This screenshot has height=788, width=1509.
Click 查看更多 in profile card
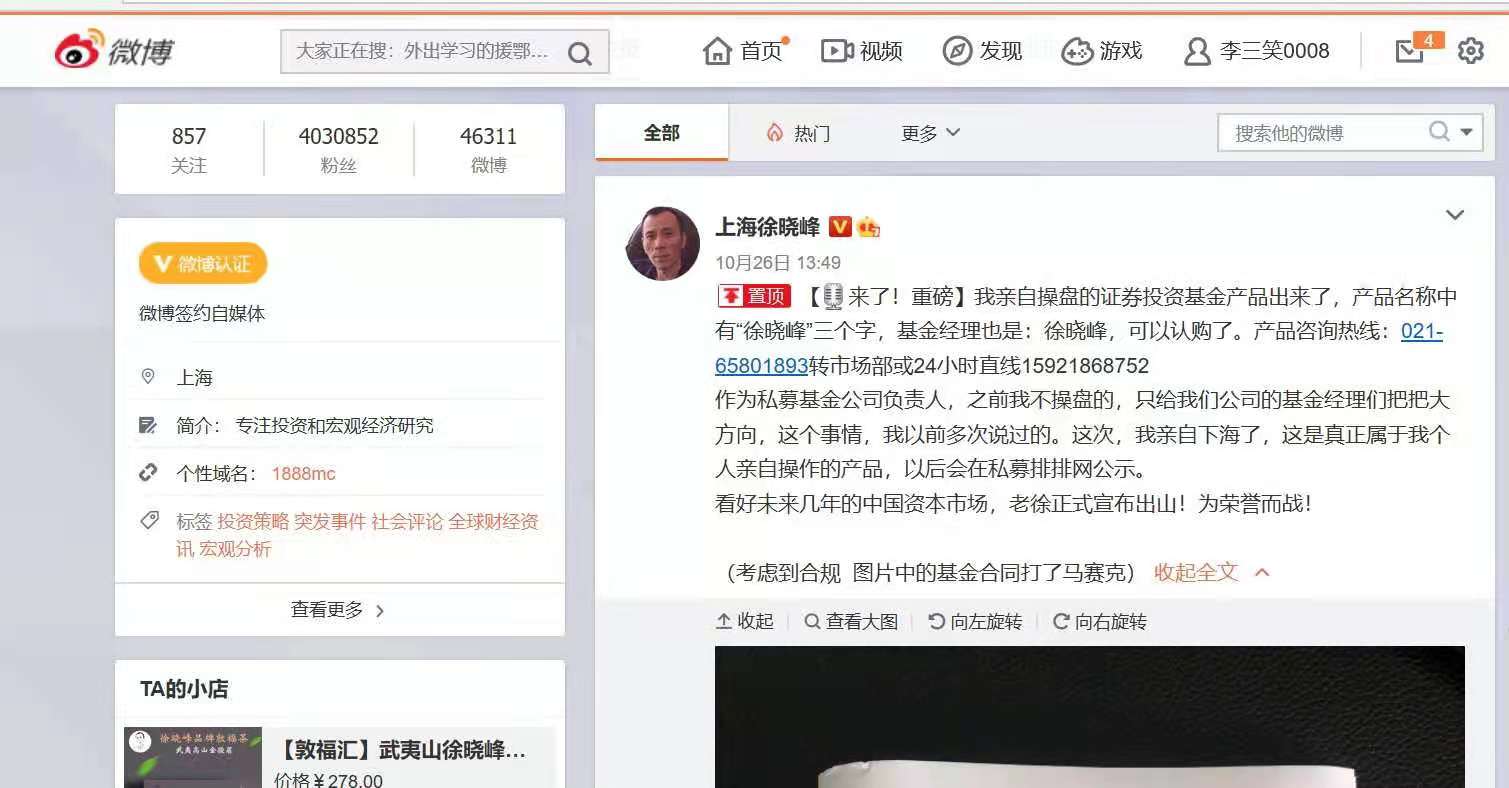338,610
